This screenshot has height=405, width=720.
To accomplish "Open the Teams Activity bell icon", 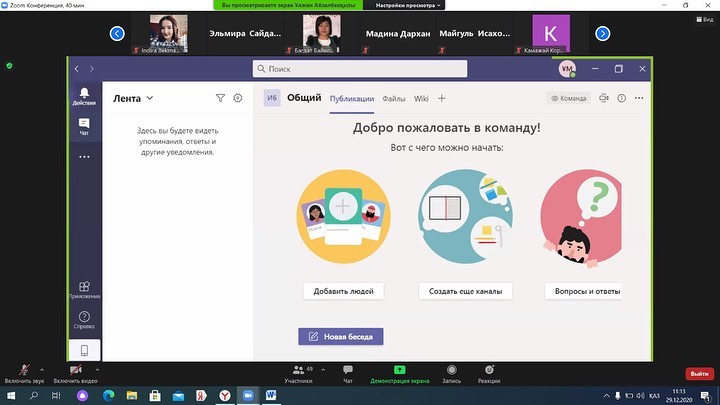I will coord(84,96).
